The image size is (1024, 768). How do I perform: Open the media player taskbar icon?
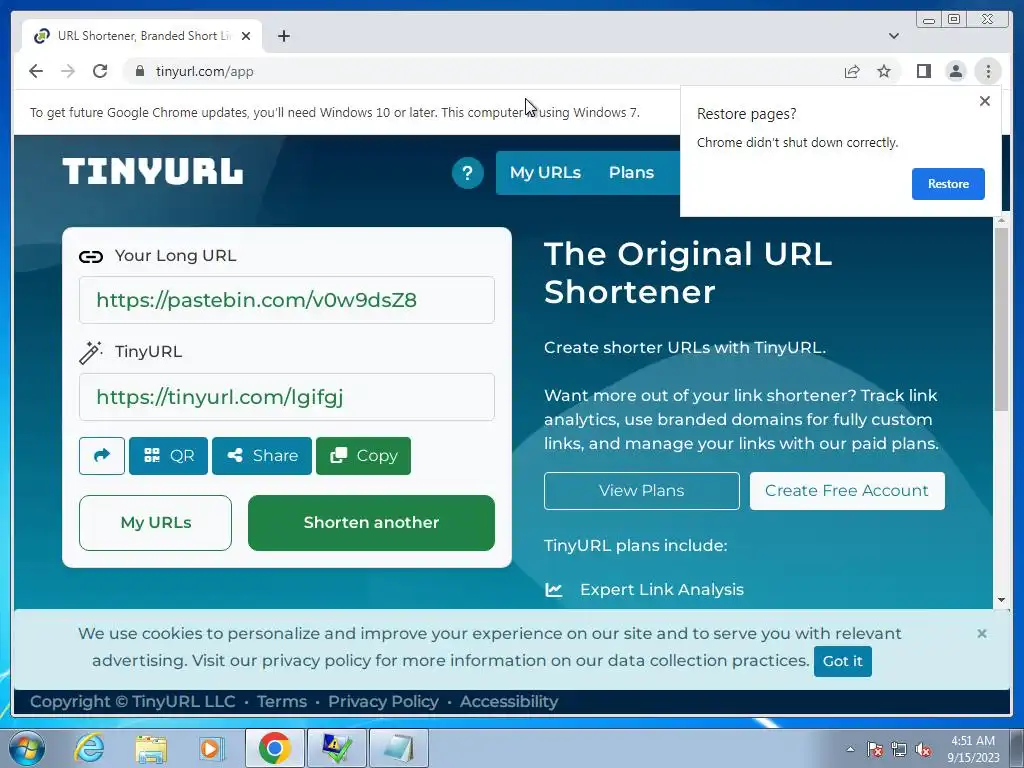click(x=211, y=748)
